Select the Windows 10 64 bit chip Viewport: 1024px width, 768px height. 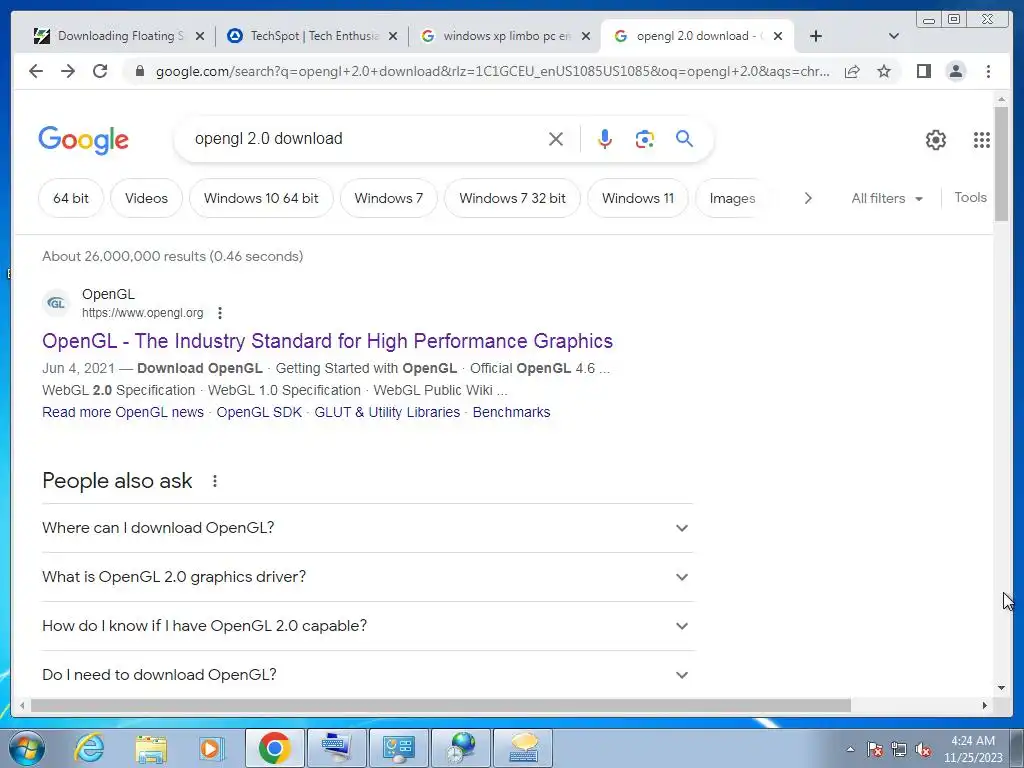pos(261,199)
